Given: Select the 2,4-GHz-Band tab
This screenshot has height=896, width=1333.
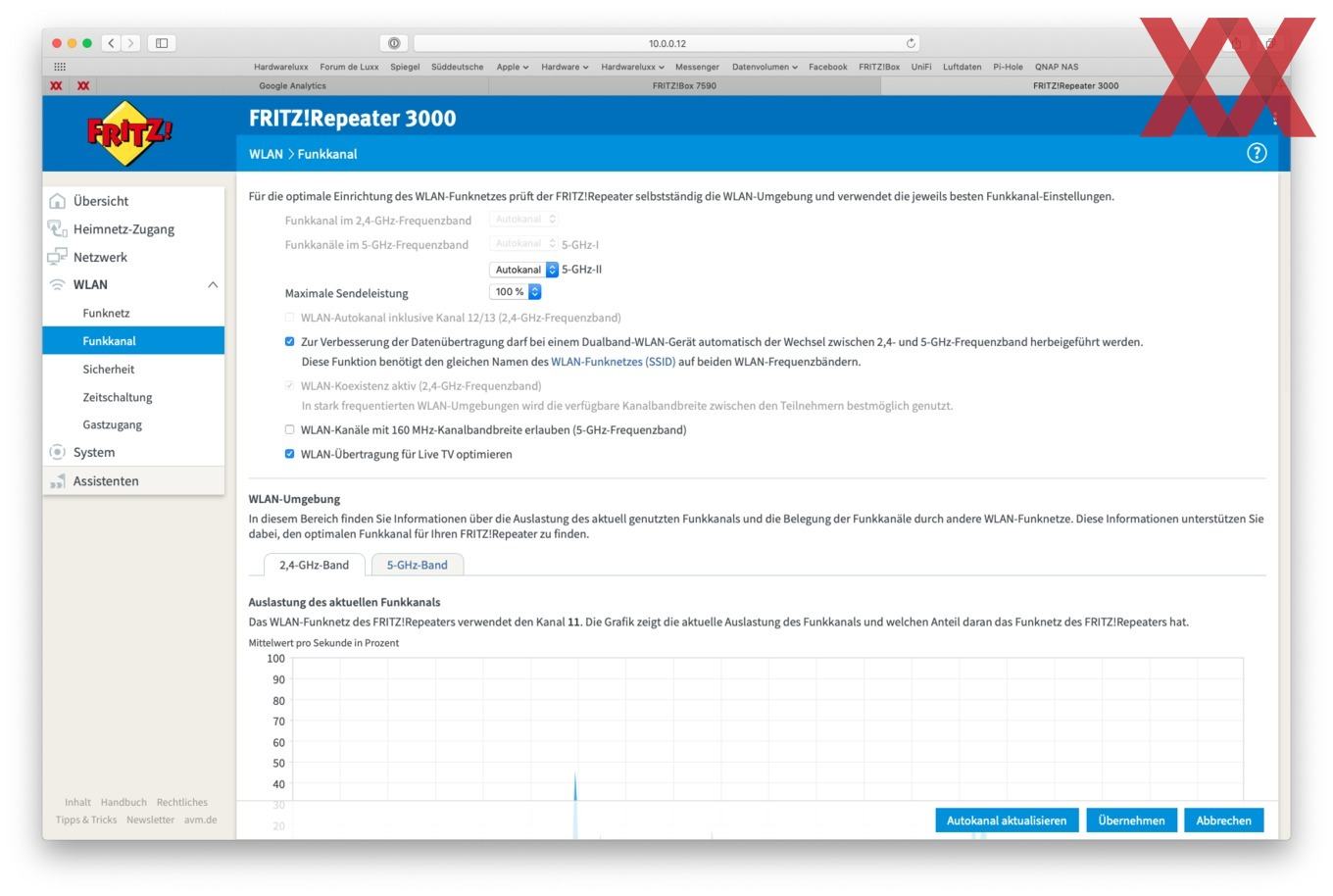Looking at the screenshot, I should pyautogui.click(x=314, y=565).
